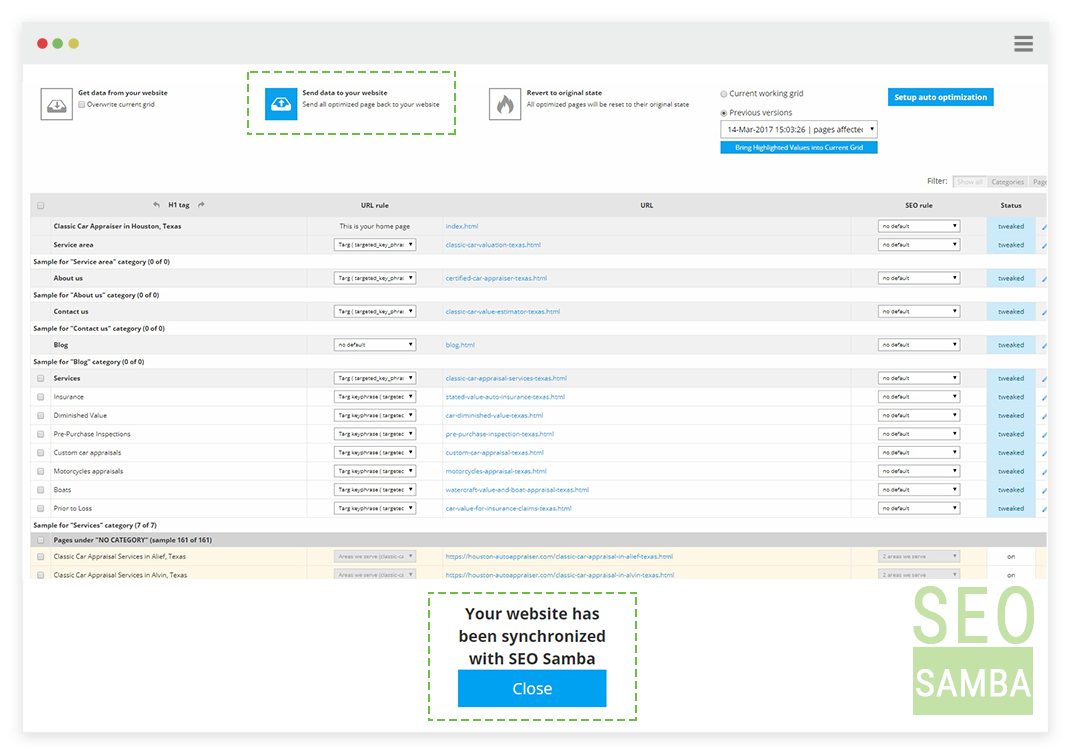Open the previous versions date dropdown
This screenshot has height=756, width=1070.
(799, 129)
